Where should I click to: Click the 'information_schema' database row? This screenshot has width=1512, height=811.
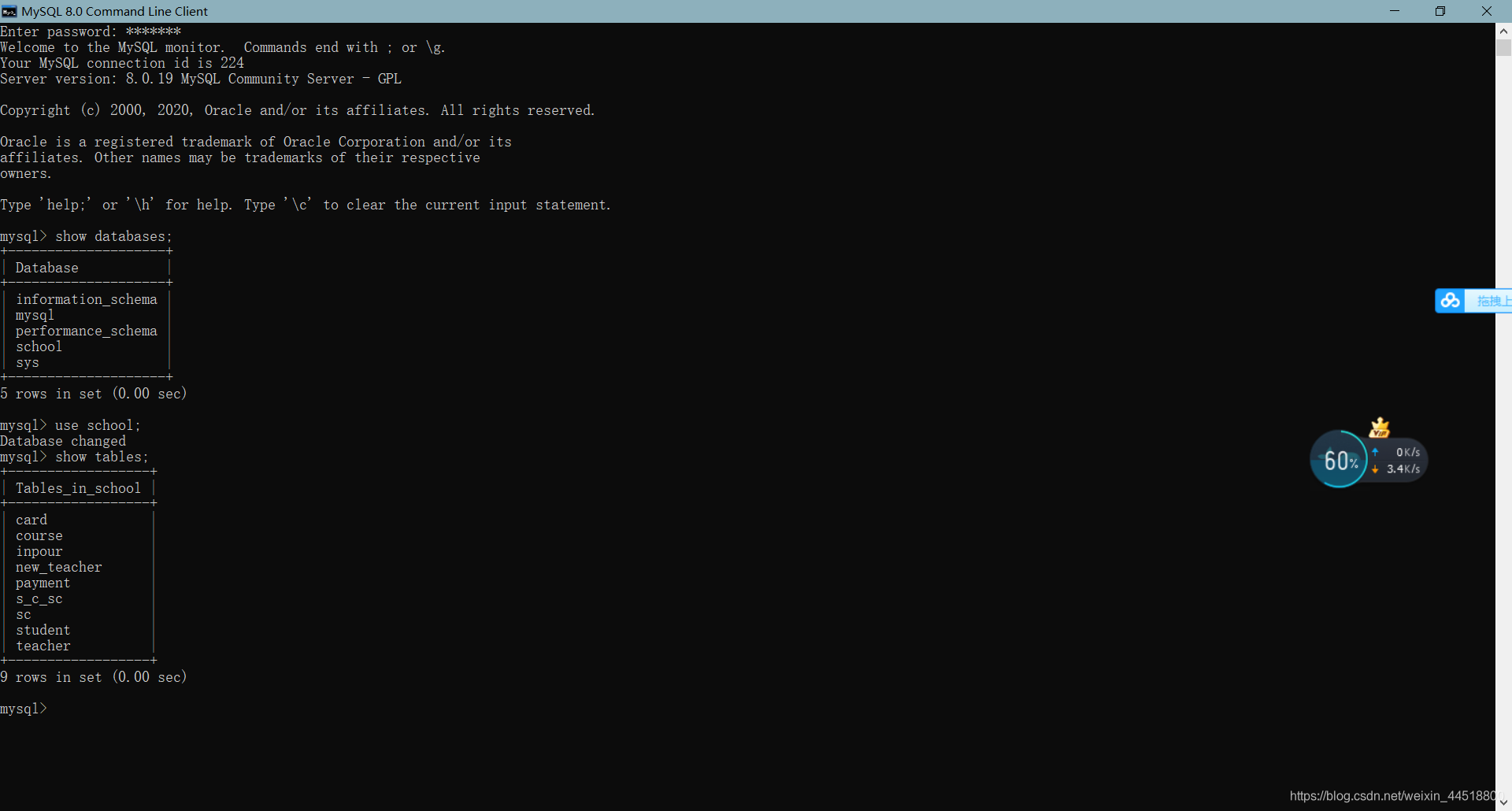click(87, 299)
